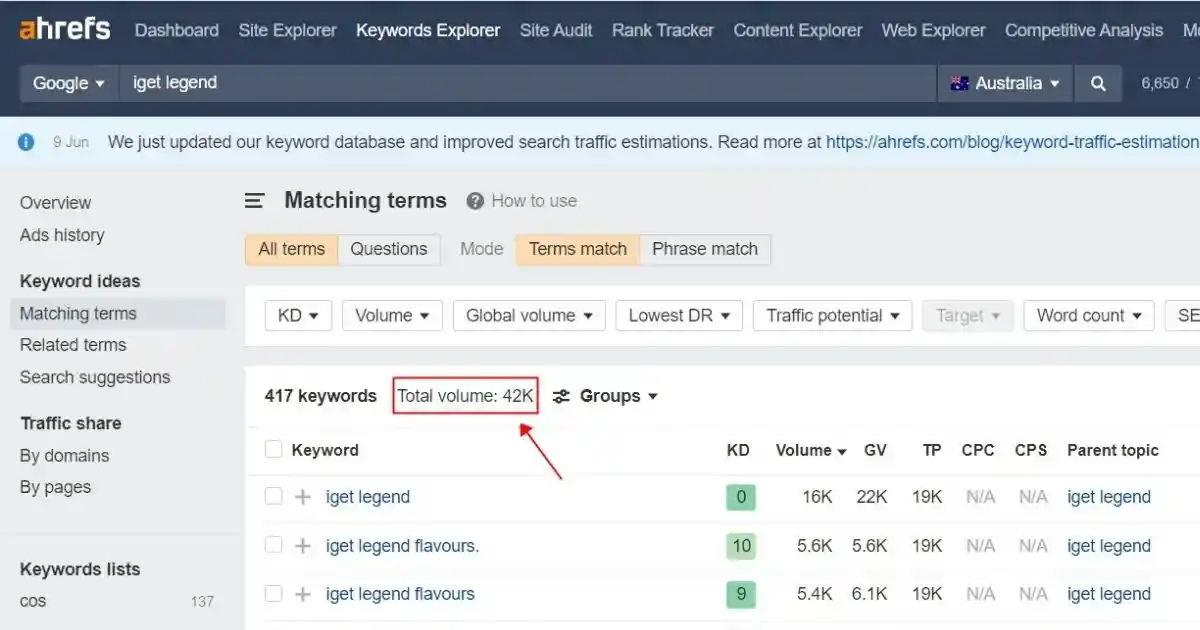Tick the select-all Keyword header checkbox
Screen dimensions: 1200x630
point(273,450)
